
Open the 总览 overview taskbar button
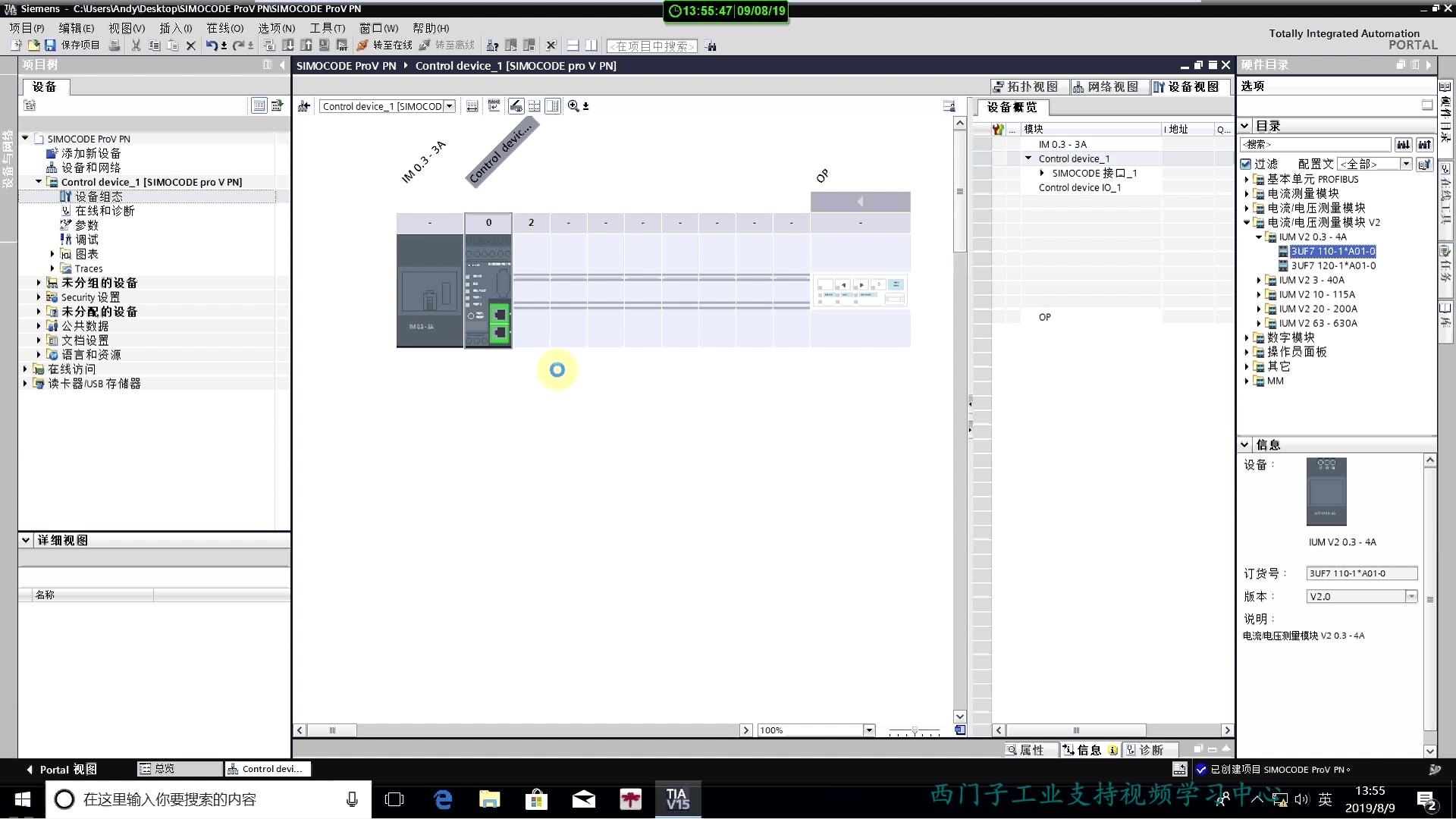(x=180, y=769)
